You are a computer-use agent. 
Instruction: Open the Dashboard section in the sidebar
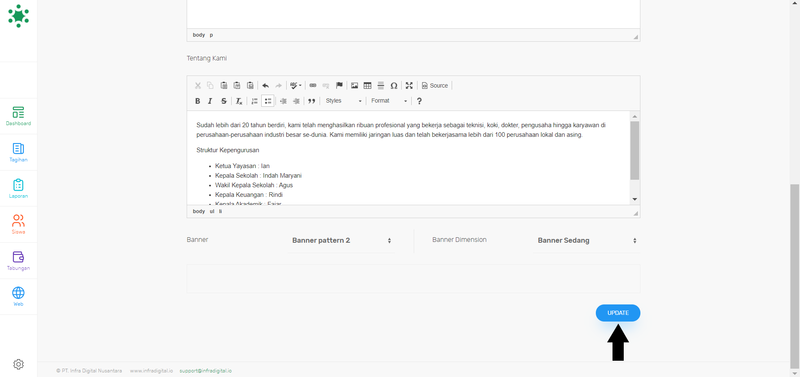click(x=18, y=116)
